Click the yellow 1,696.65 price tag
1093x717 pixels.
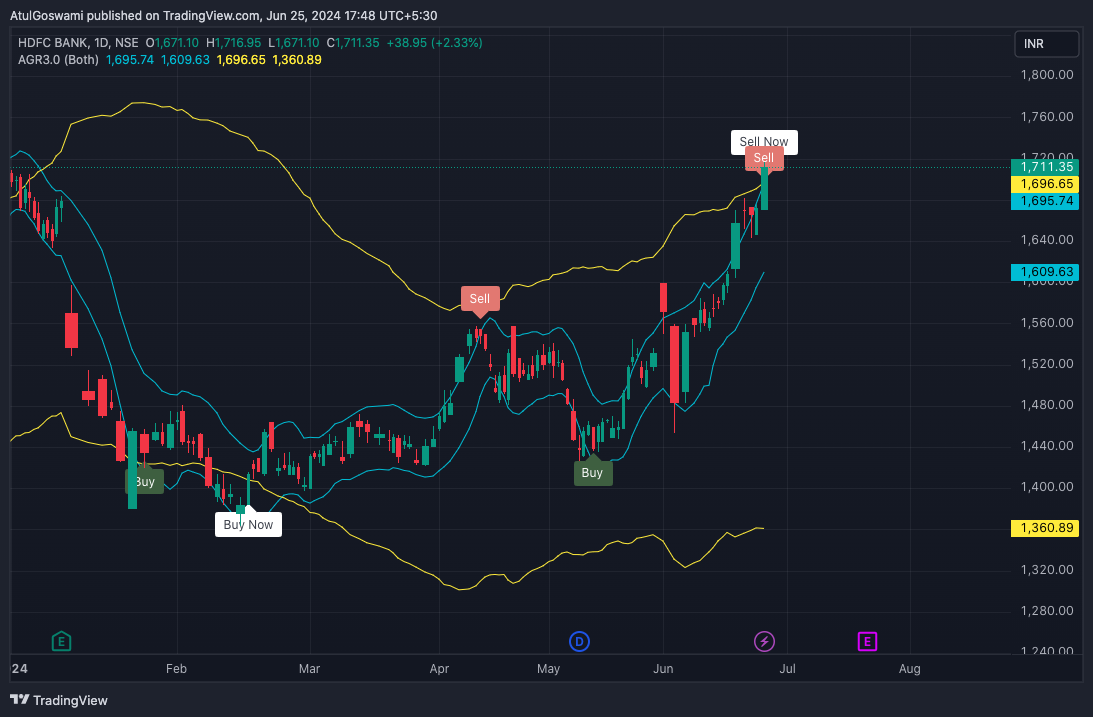[x=1046, y=184]
